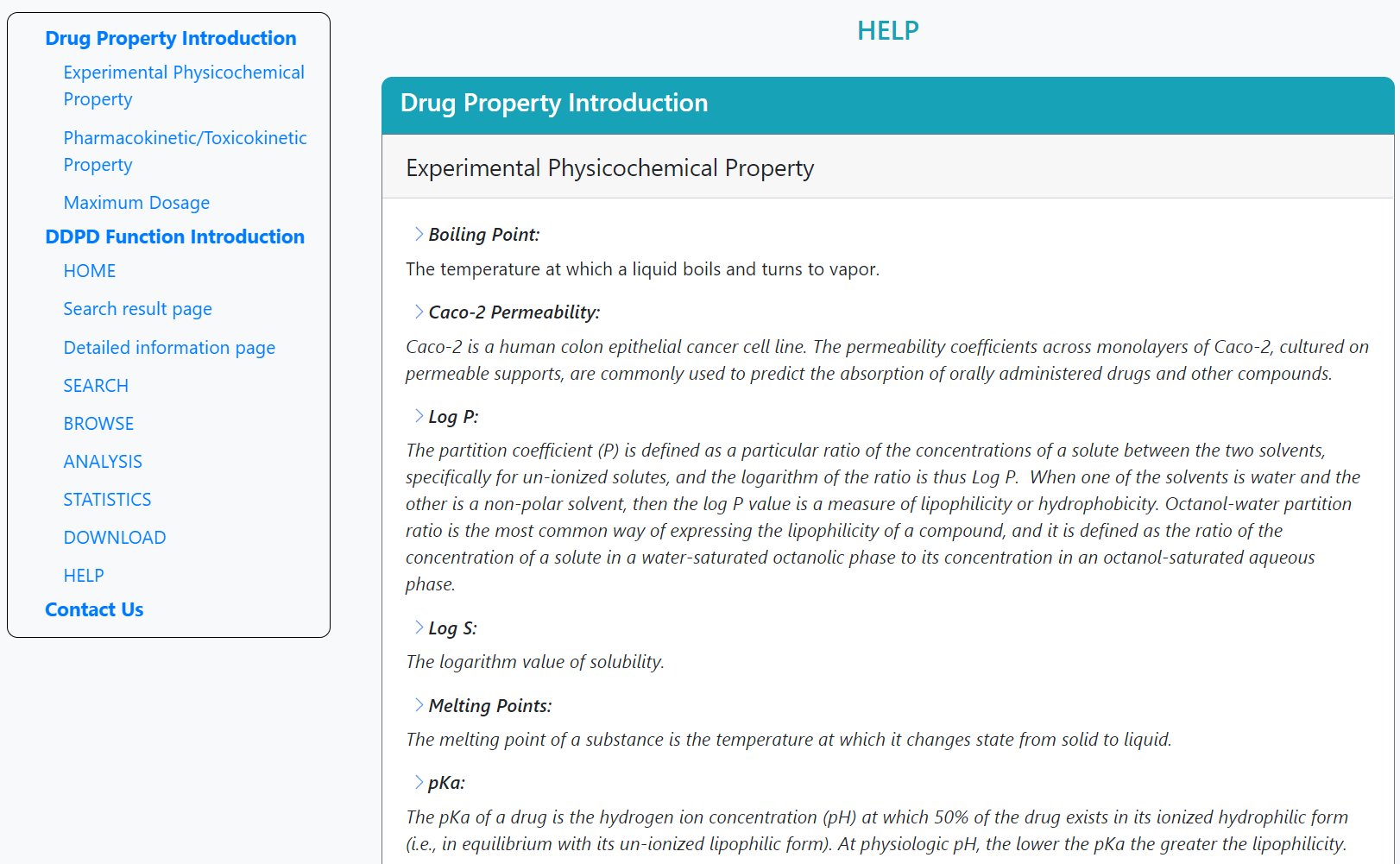
Task: Click the Contact Us sidebar heading
Action: 94,609
